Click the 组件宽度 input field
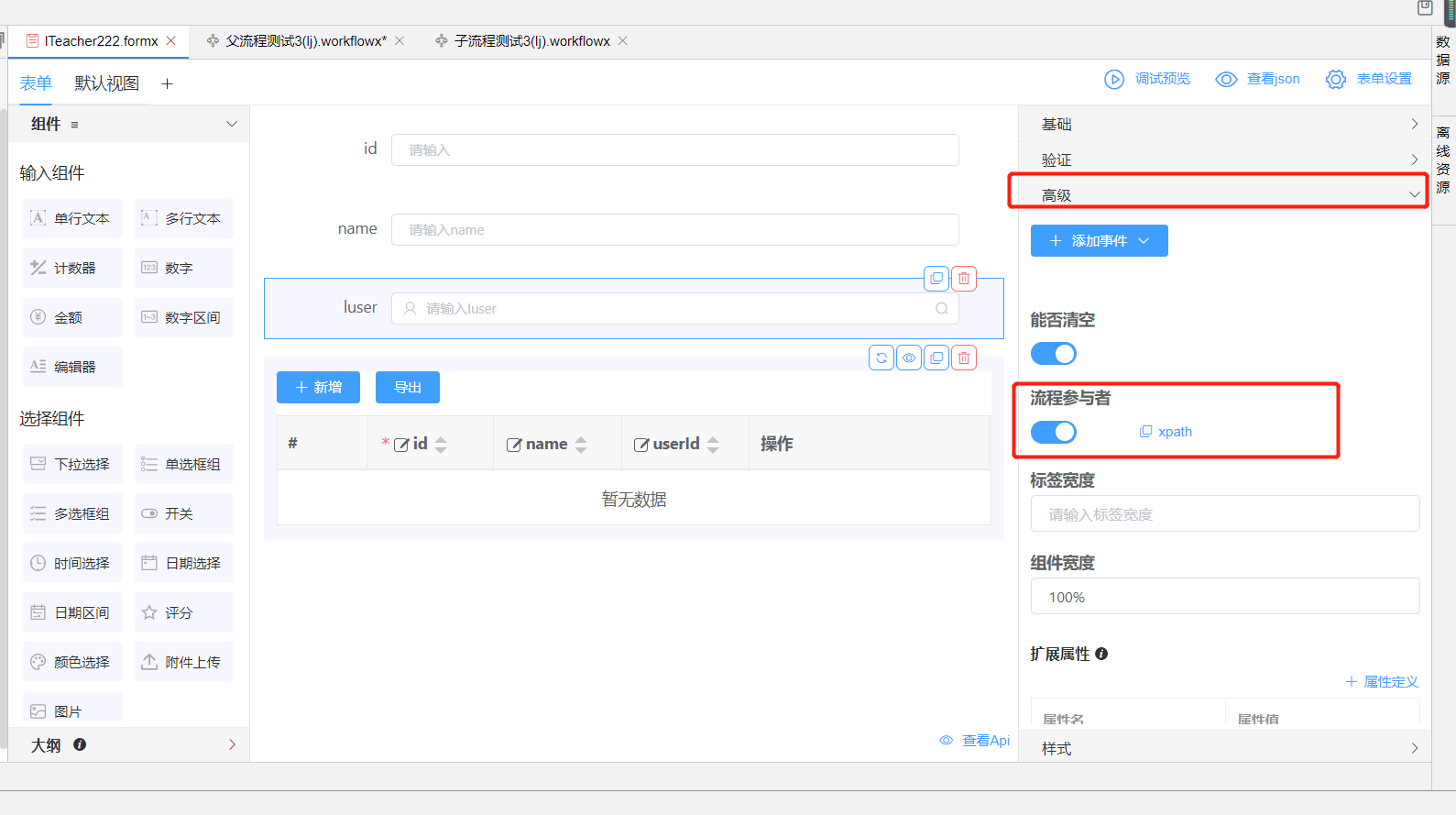Screen dimensions: 1456x815 [1224, 597]
